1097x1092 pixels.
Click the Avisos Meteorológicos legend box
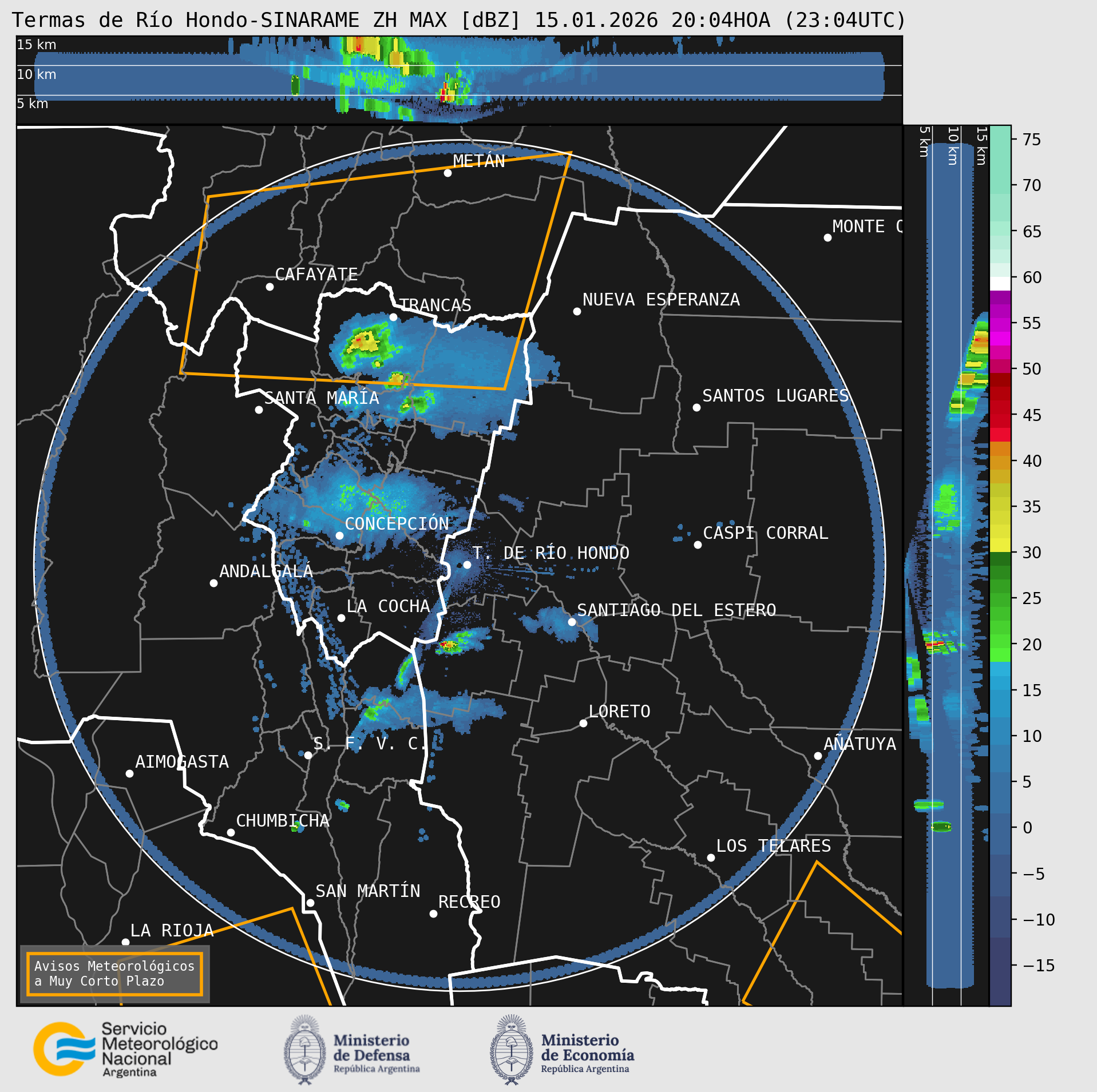(x=114, y=974)
